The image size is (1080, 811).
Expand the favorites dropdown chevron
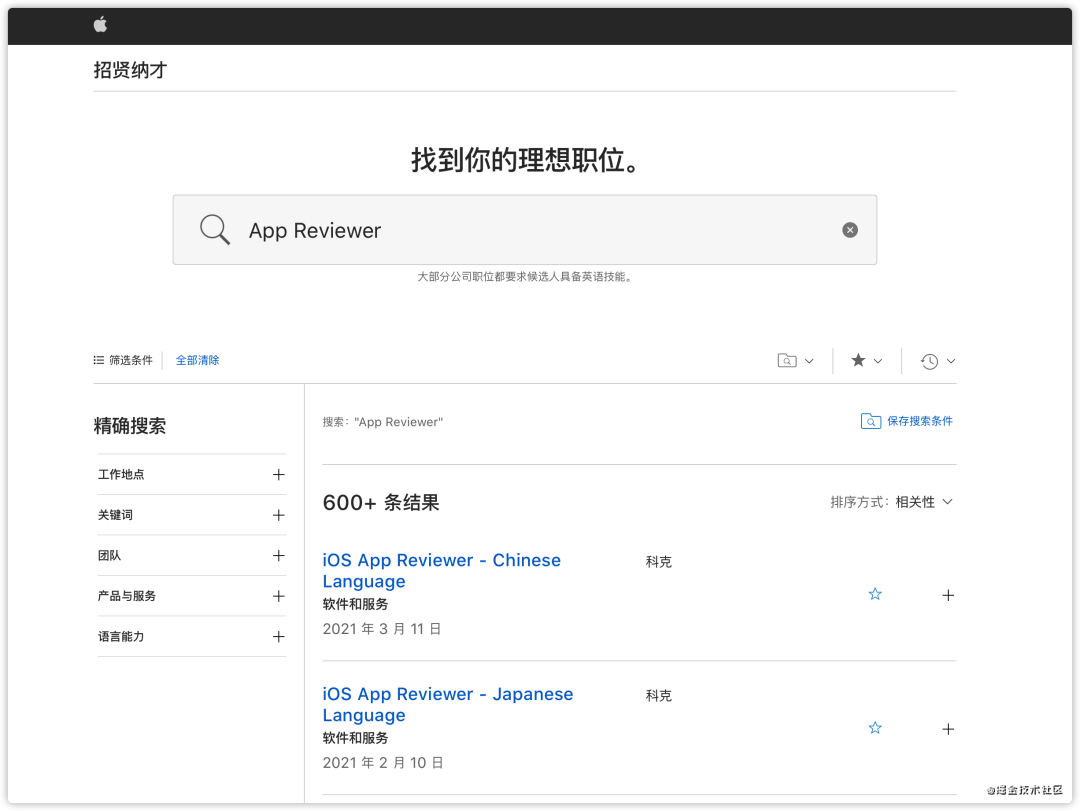click(878, 361)
